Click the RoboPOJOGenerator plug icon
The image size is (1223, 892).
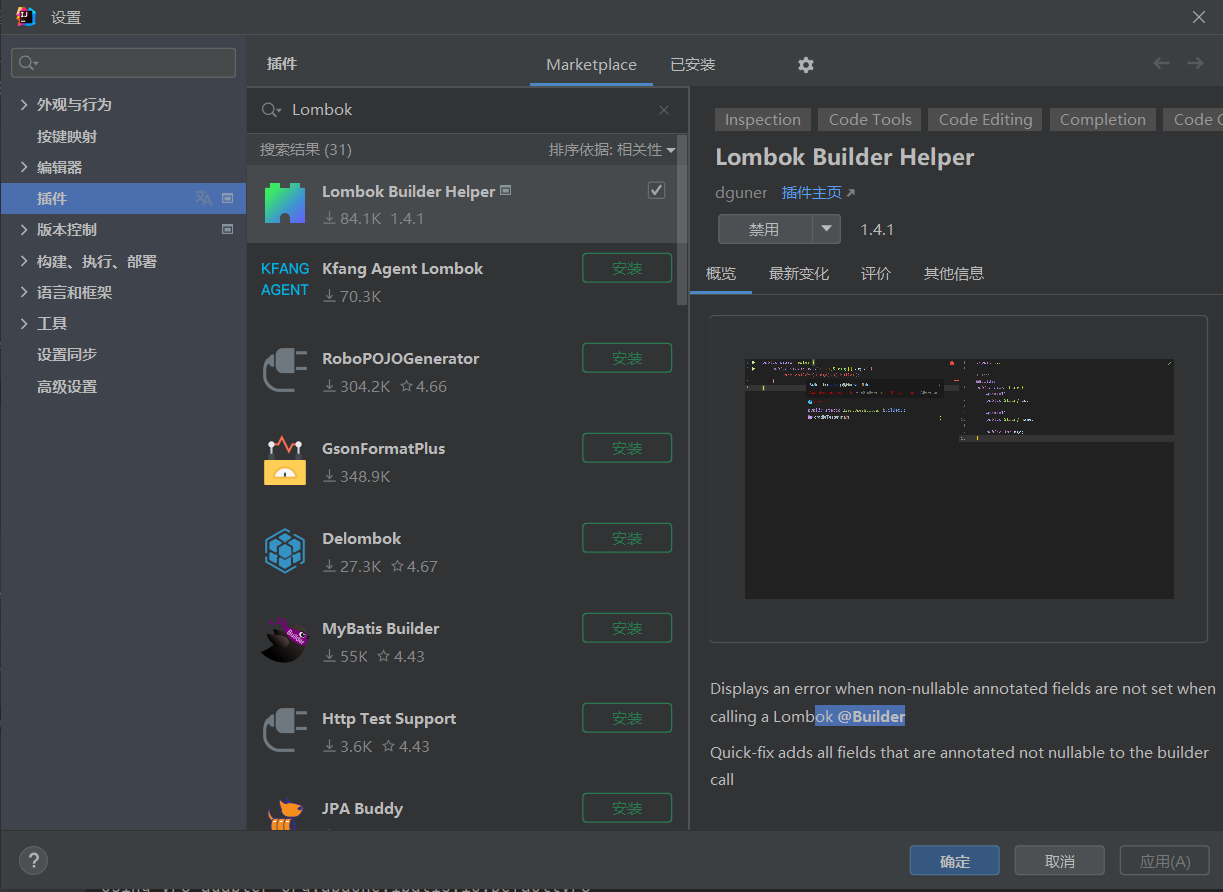(x=285, y=370)
